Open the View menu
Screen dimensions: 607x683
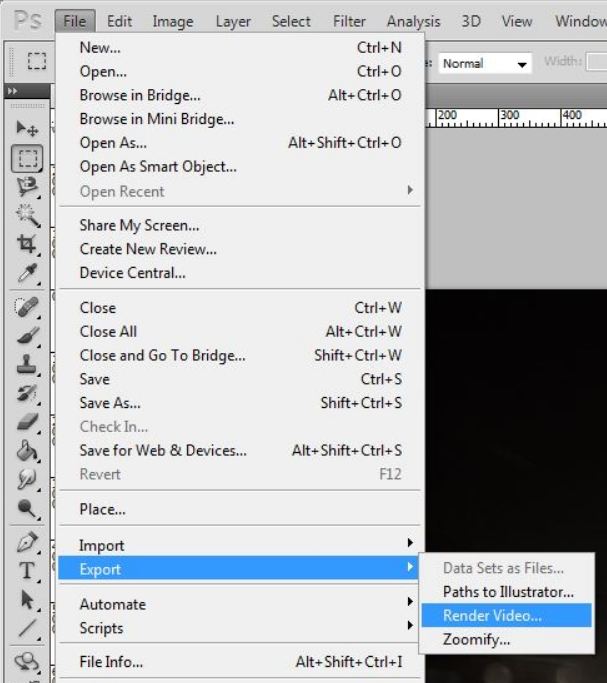coord(517,21)
